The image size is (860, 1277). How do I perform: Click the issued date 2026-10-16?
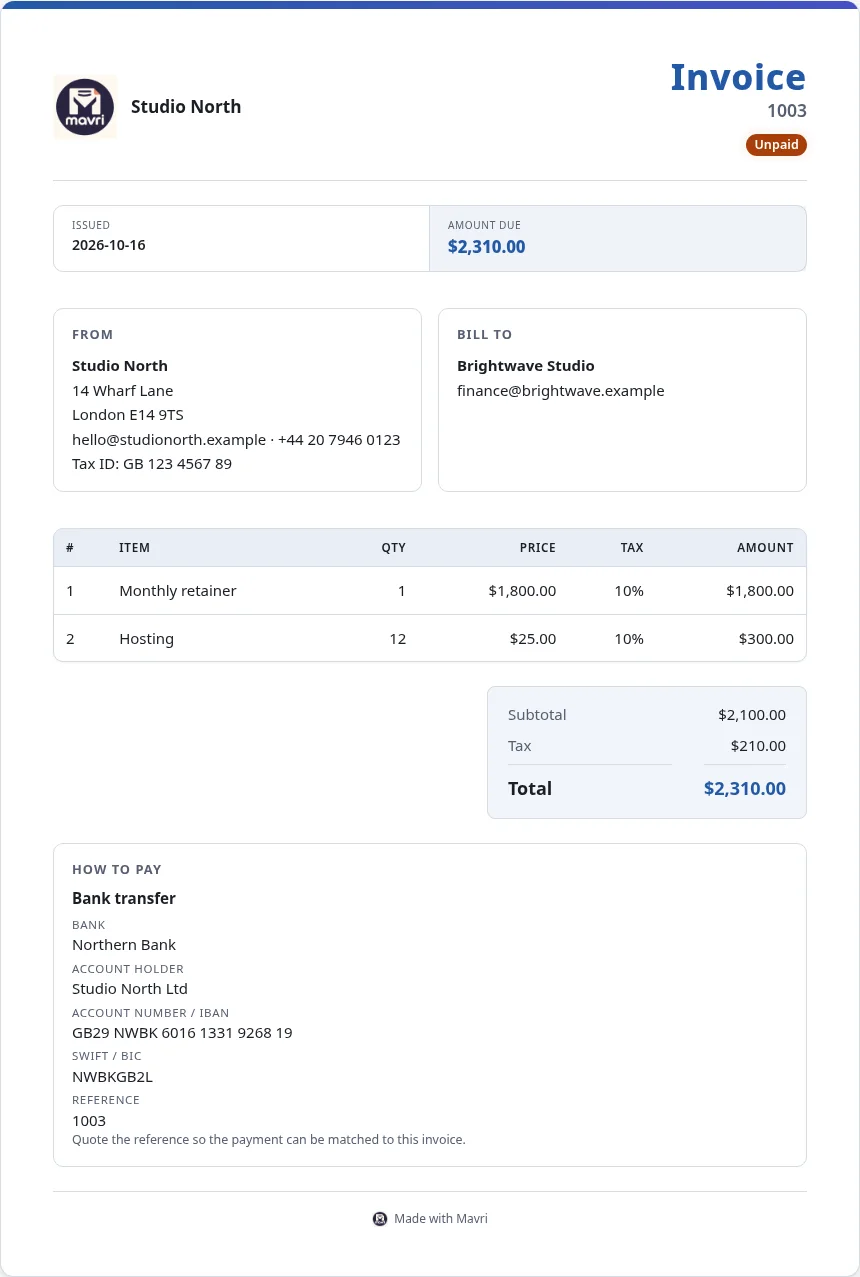pos(109,245)
